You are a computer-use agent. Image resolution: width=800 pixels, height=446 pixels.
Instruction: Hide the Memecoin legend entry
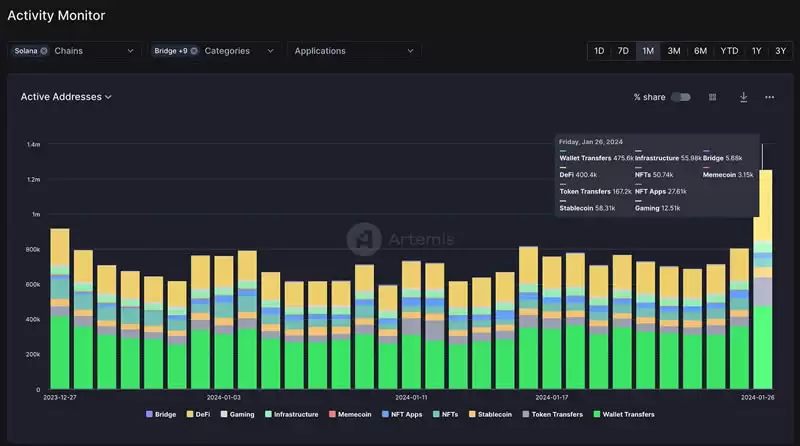(x=350, y=414)
